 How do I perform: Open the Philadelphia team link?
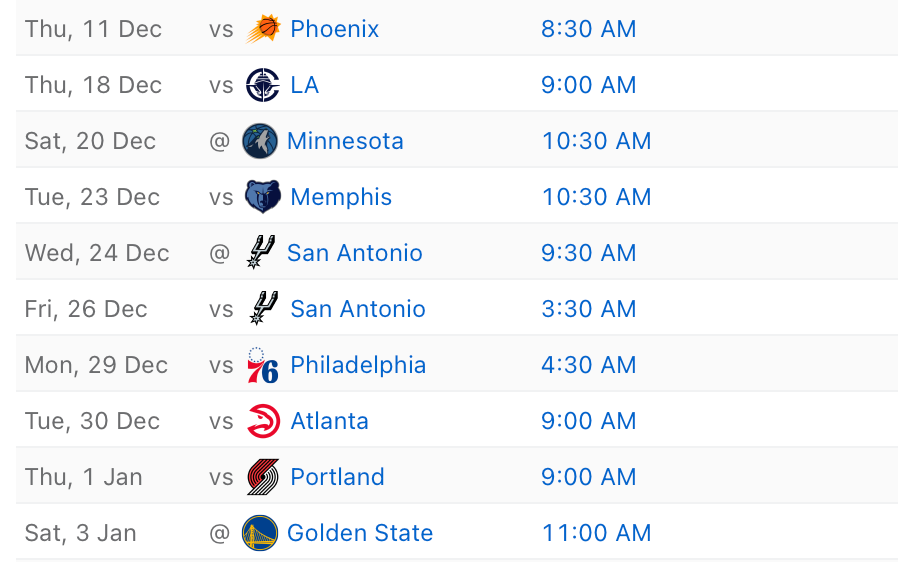(x=358, y=365)
